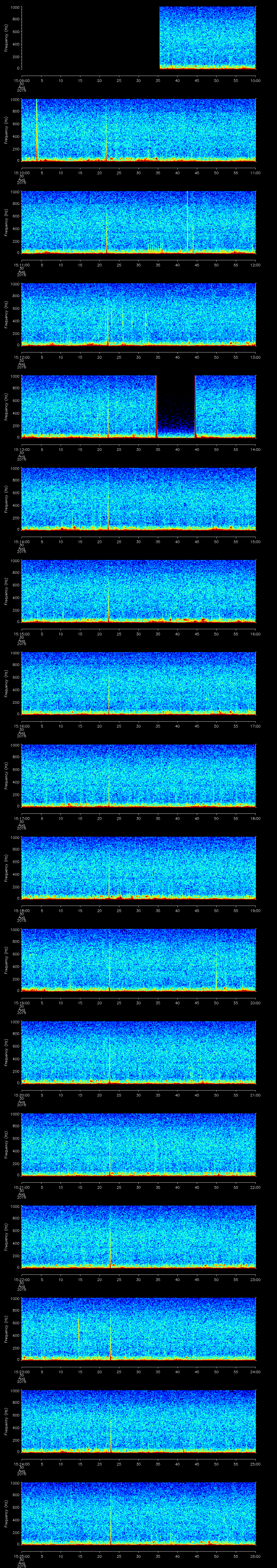Screen dimensions: 277x1568
Task: Click the 20:00 end time label
Action: 255,1003
